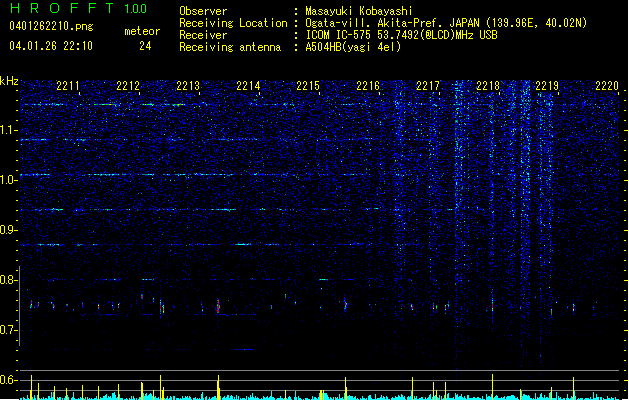629x400 pixels.
Task: Click the 0.8 frequency axis label
Action: point(9,280)
